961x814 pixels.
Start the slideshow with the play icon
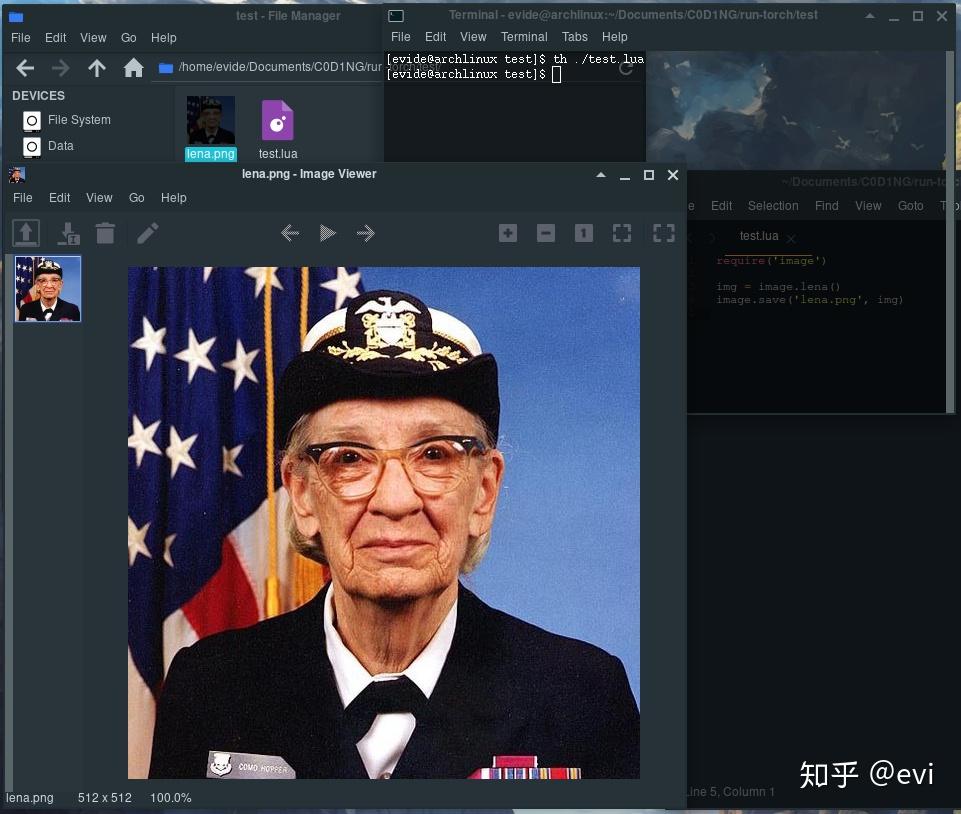327,233
